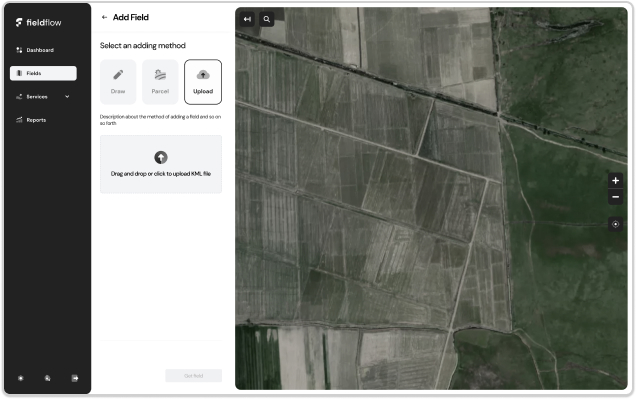Collapse the side panel from the map

[x=247, y=19]
